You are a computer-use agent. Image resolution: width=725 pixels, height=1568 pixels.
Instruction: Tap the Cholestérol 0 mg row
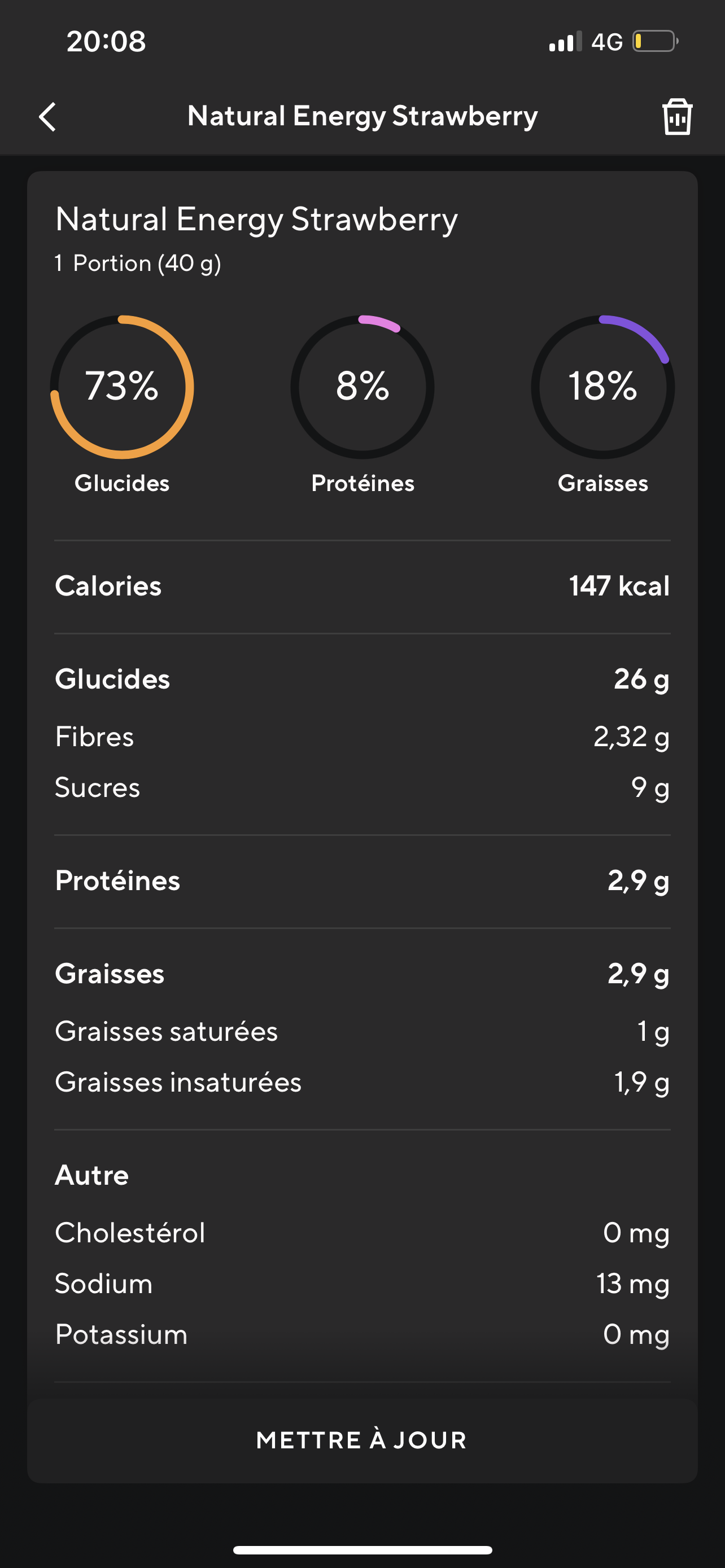coord(362,1233)
